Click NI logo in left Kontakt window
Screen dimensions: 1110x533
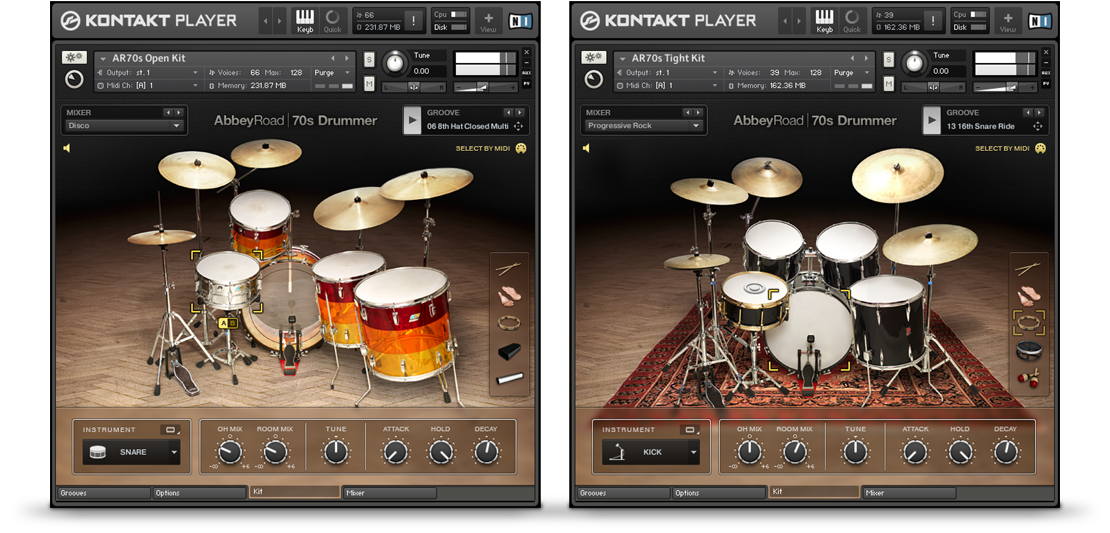click(x=520, y=21)
